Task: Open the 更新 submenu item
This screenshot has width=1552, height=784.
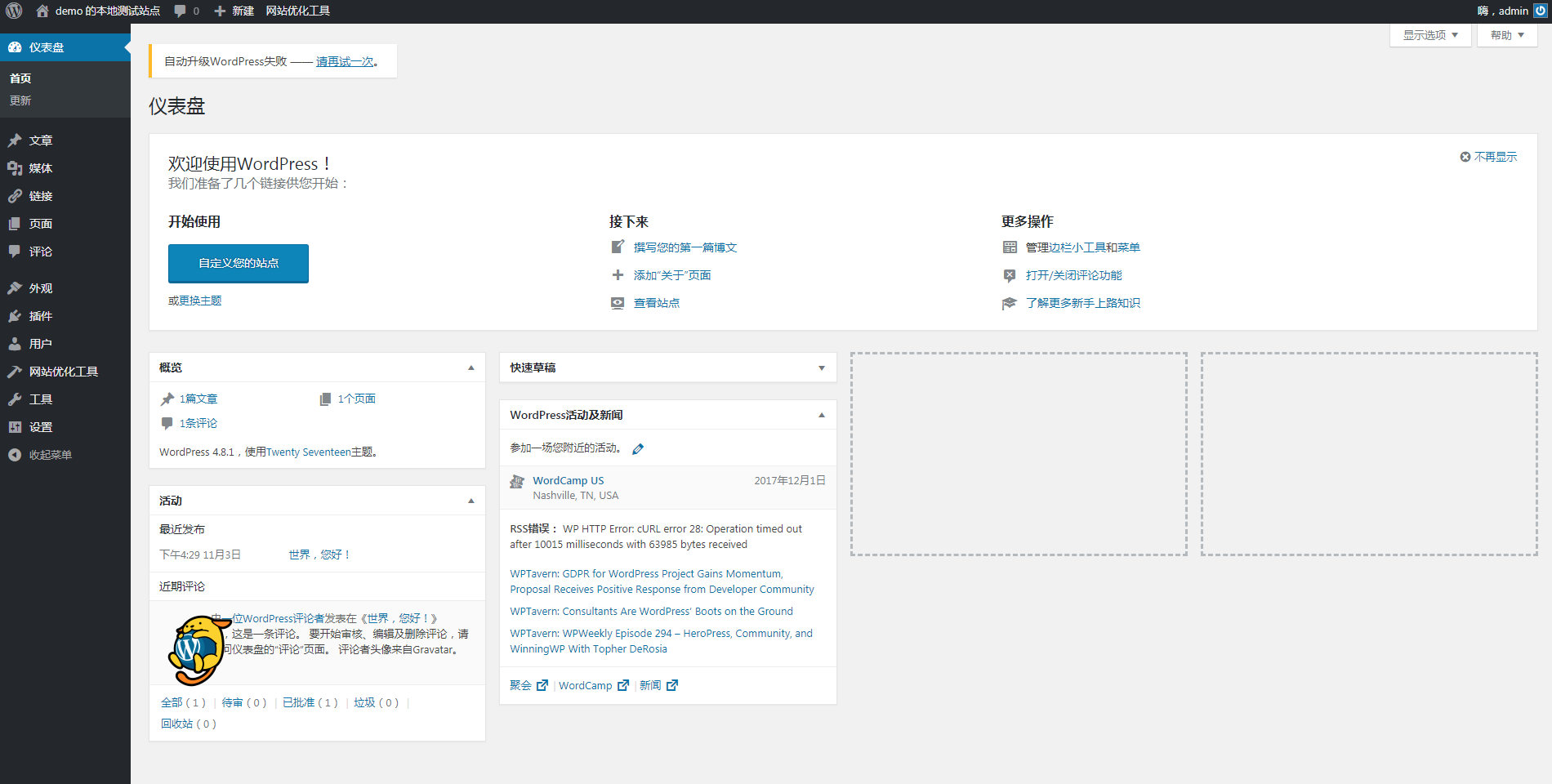Action: point(20,100)
